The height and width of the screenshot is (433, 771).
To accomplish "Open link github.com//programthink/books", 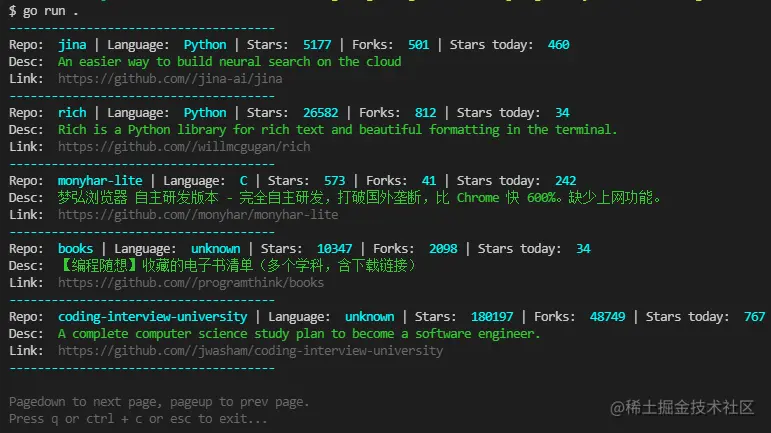I will click(191, 283).
